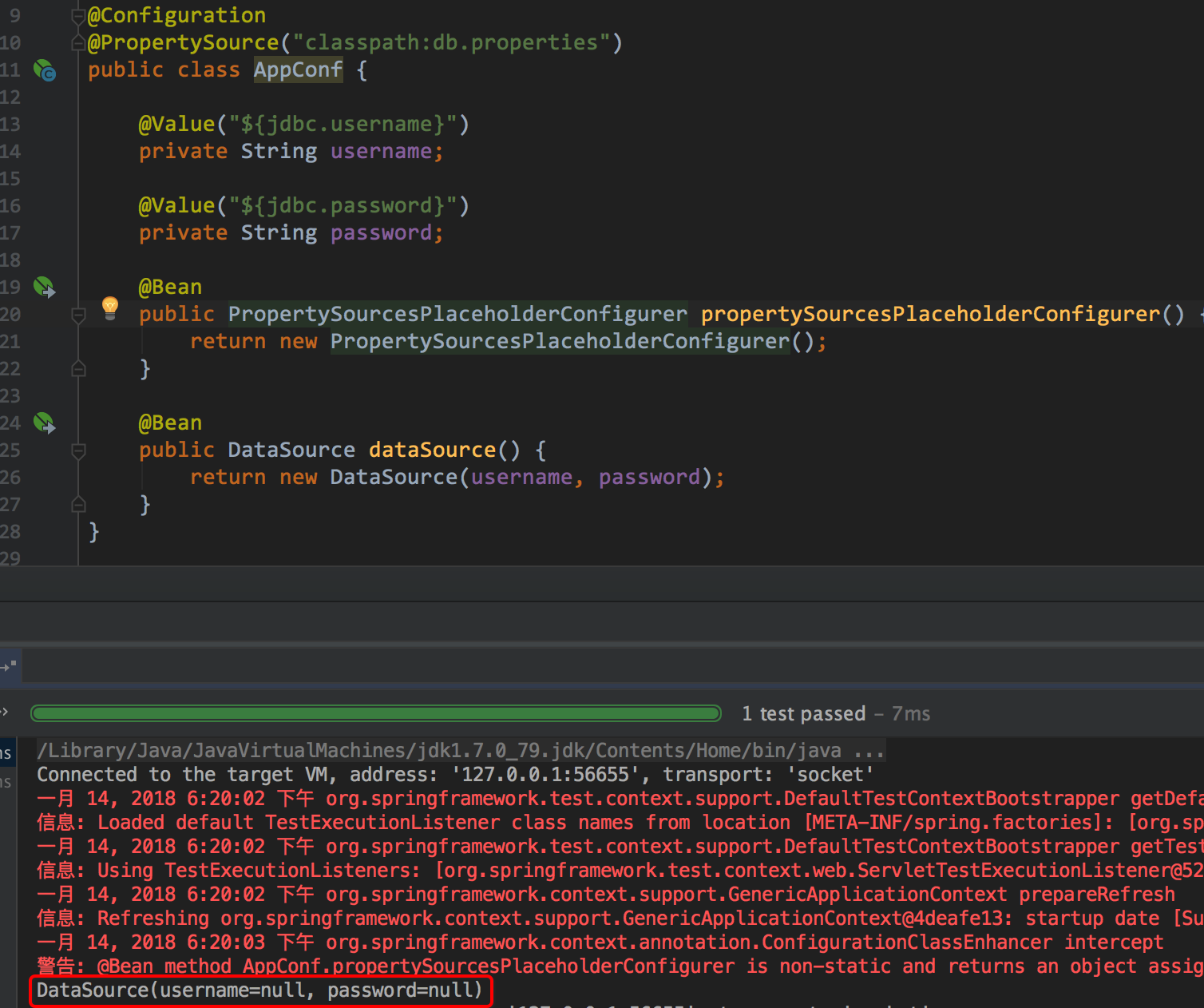Click the 'Connected to the target VM' console line
The width and height of the screenshot is (1204, 1008).
coord(455,774)
